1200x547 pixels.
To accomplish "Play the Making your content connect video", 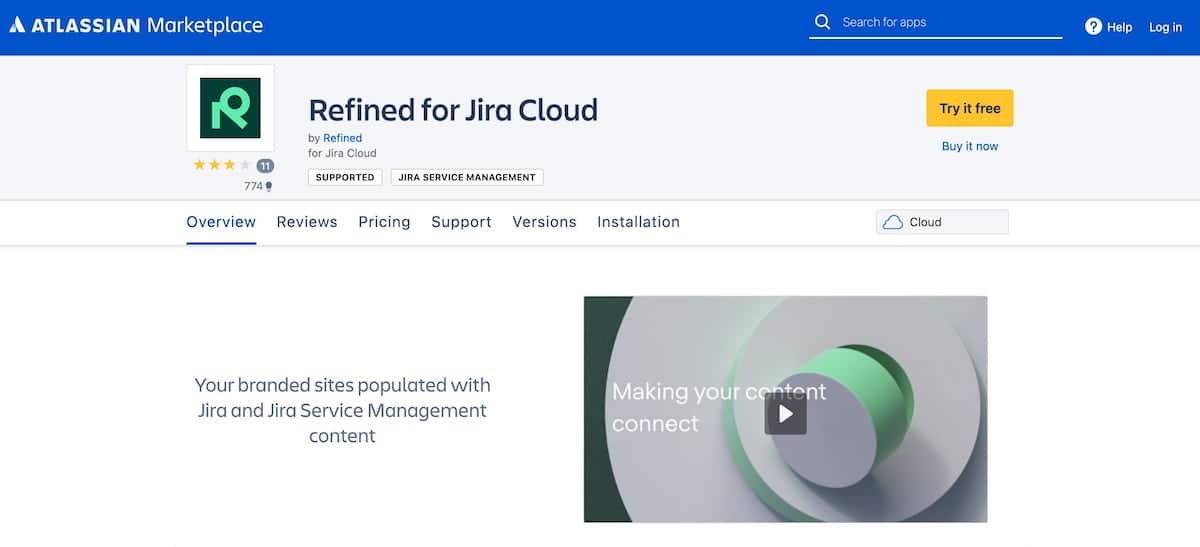I will [x=786, y=413].
